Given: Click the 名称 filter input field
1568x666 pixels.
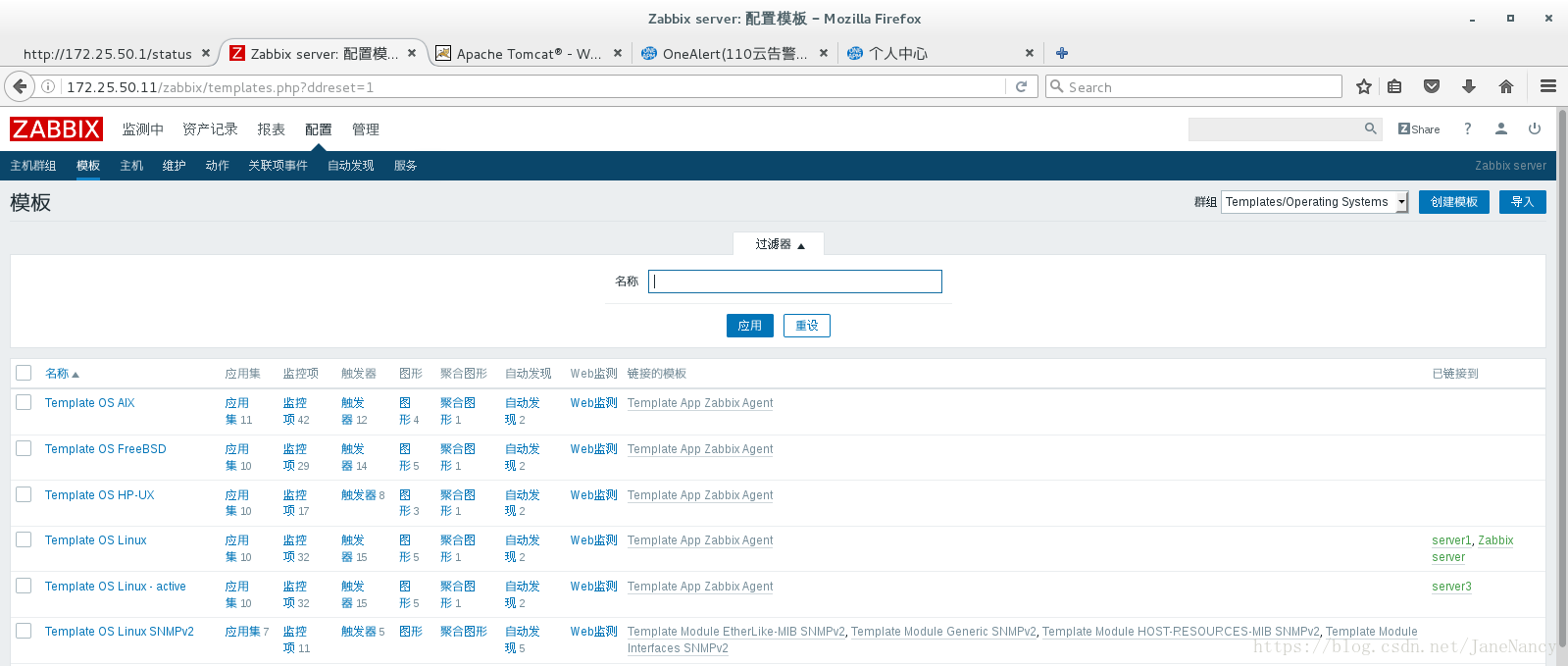Looking at the screenshot, I should click(x=795, y=282).
